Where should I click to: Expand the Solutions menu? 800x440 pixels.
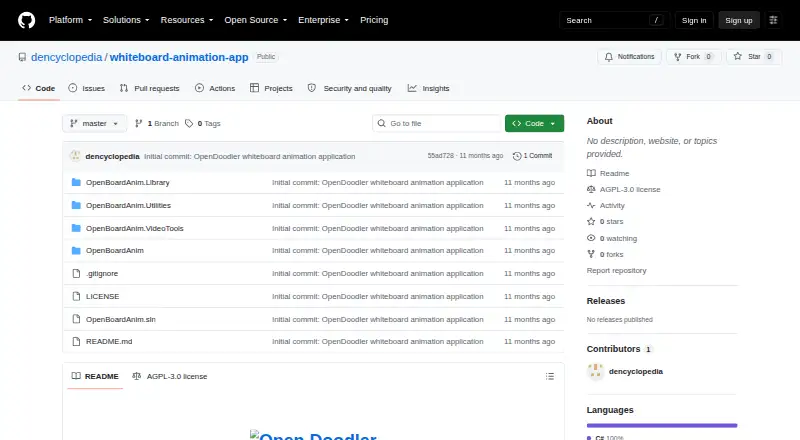pyautogui.click(x=126, y=20)
